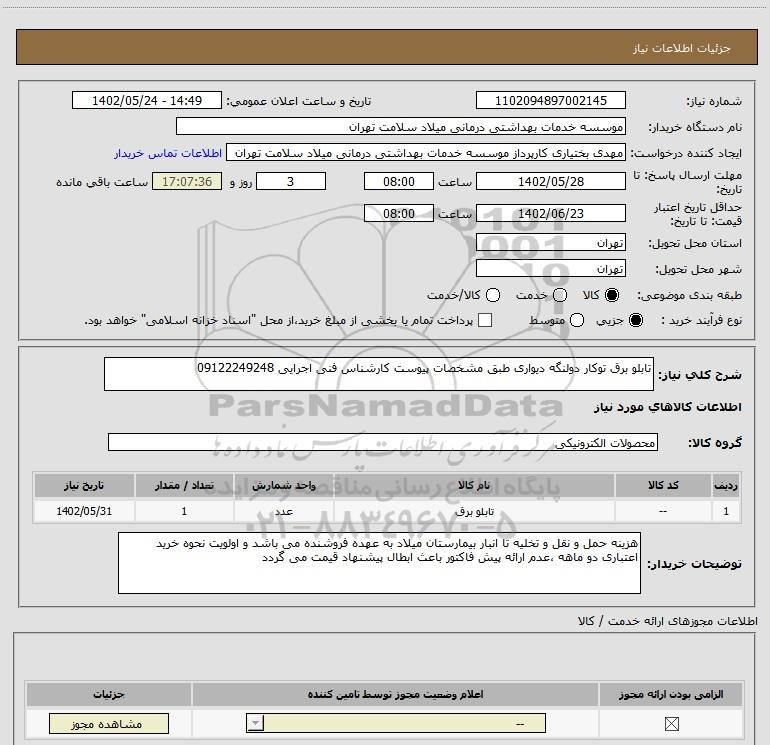Click the buyer organization name field
Screen dimensions: 770x745
click(x=400, y=128)
